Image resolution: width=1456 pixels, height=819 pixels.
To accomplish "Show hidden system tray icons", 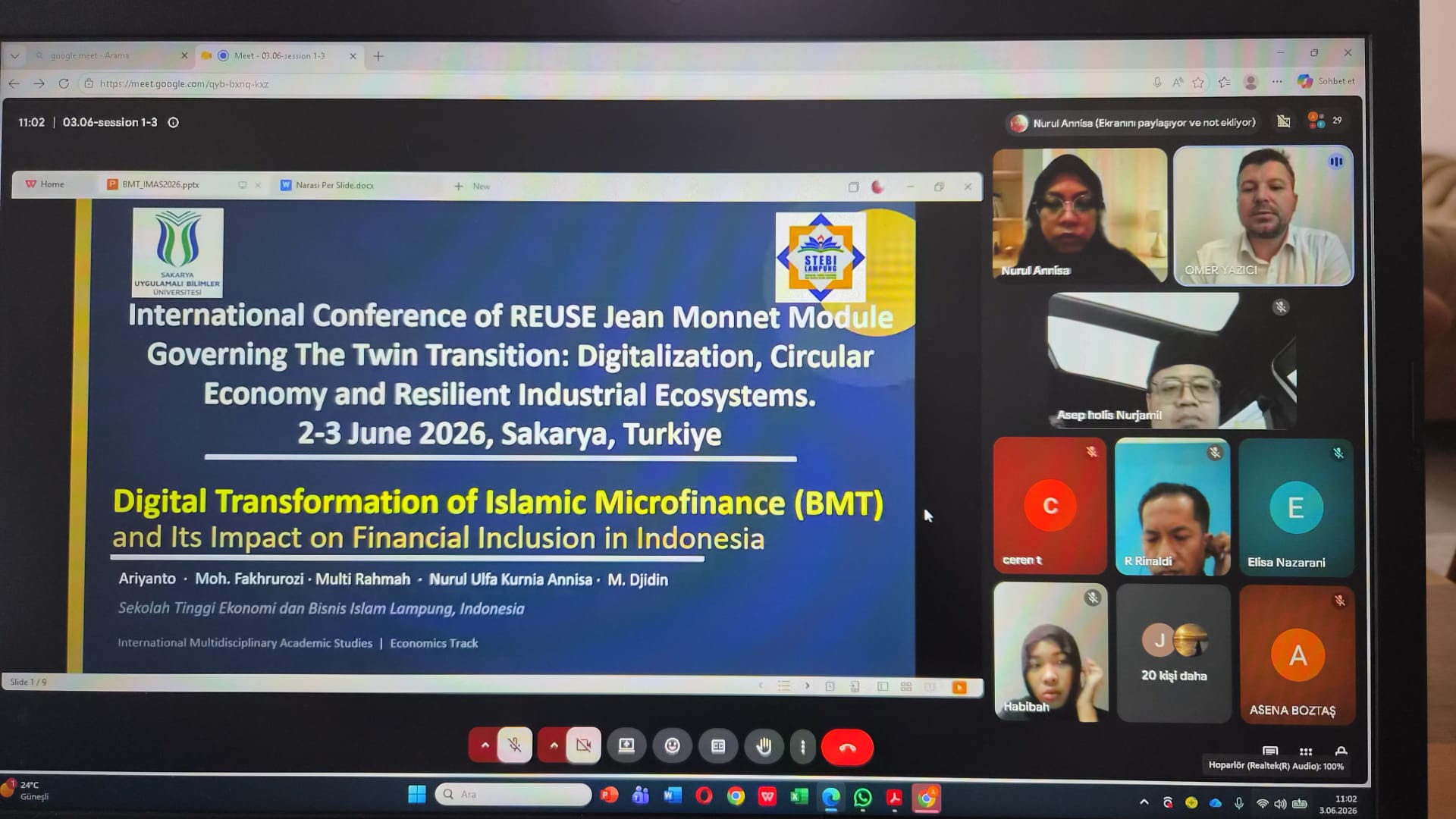I will [1144, 802].
